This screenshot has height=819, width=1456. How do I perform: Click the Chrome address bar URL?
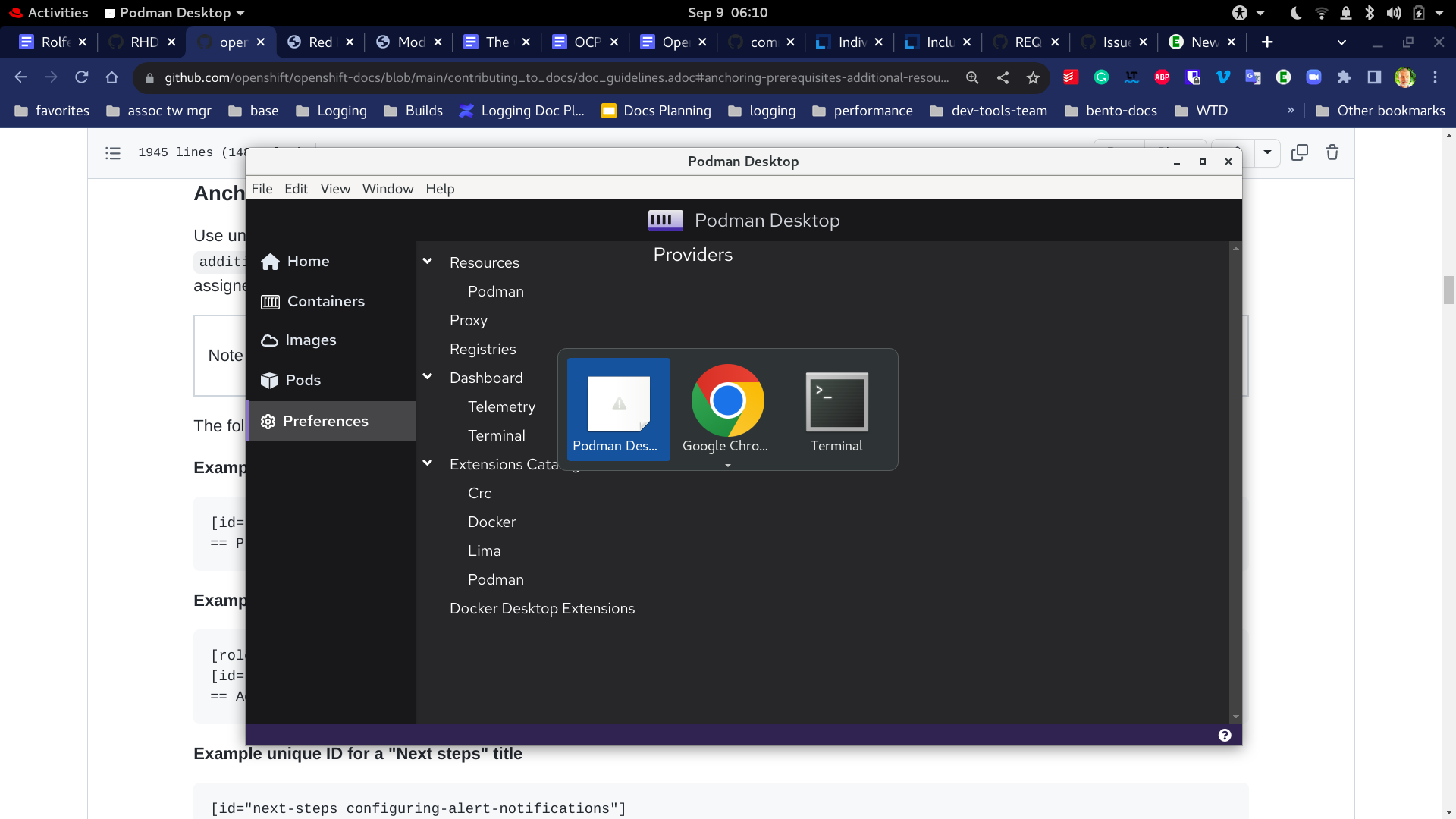click(557, 77)
